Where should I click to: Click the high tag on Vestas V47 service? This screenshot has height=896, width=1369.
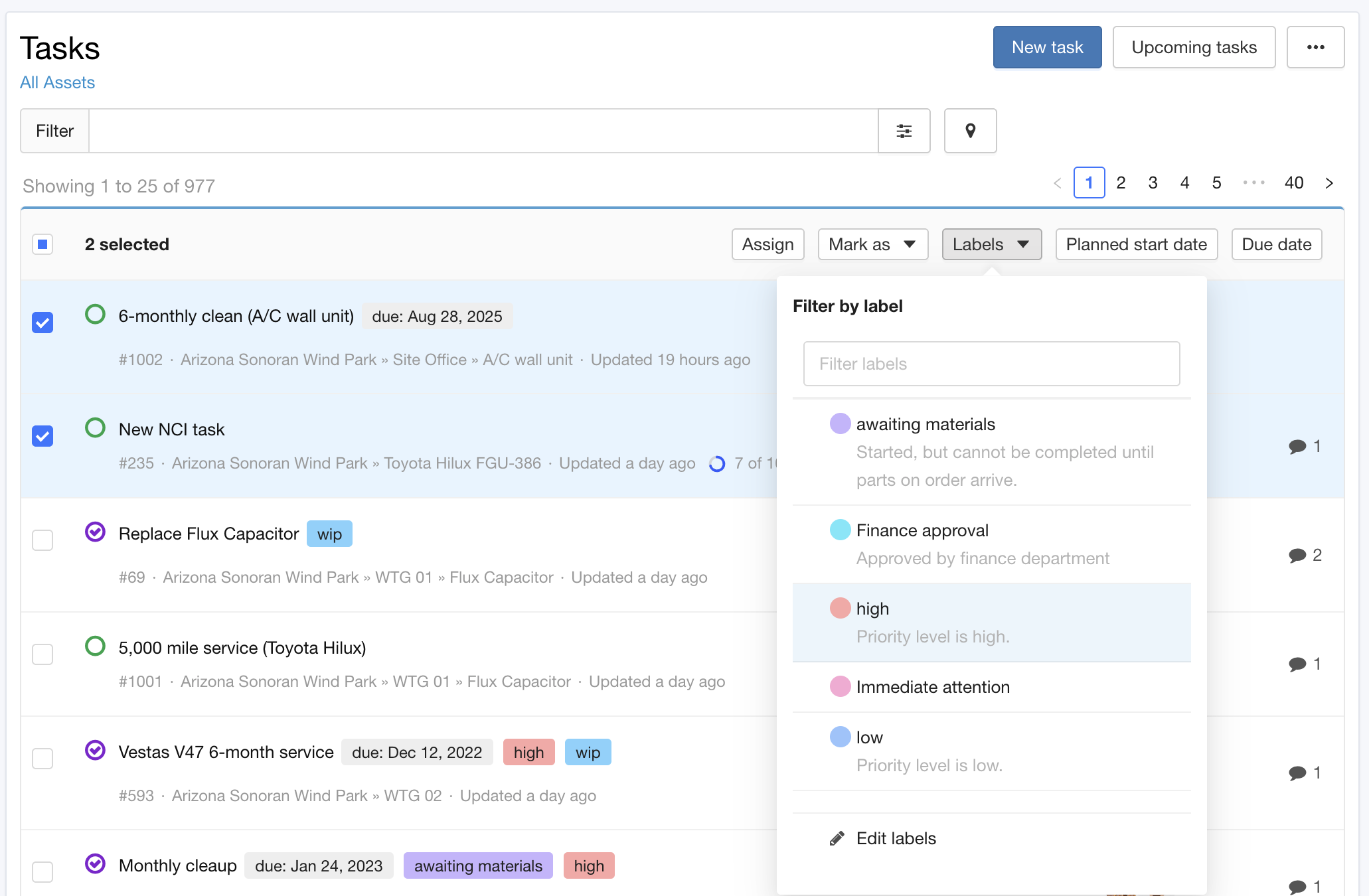(528, 753)
